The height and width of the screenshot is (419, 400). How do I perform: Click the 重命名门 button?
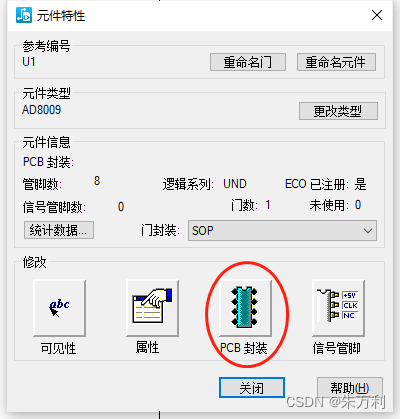tap(248, 62)
